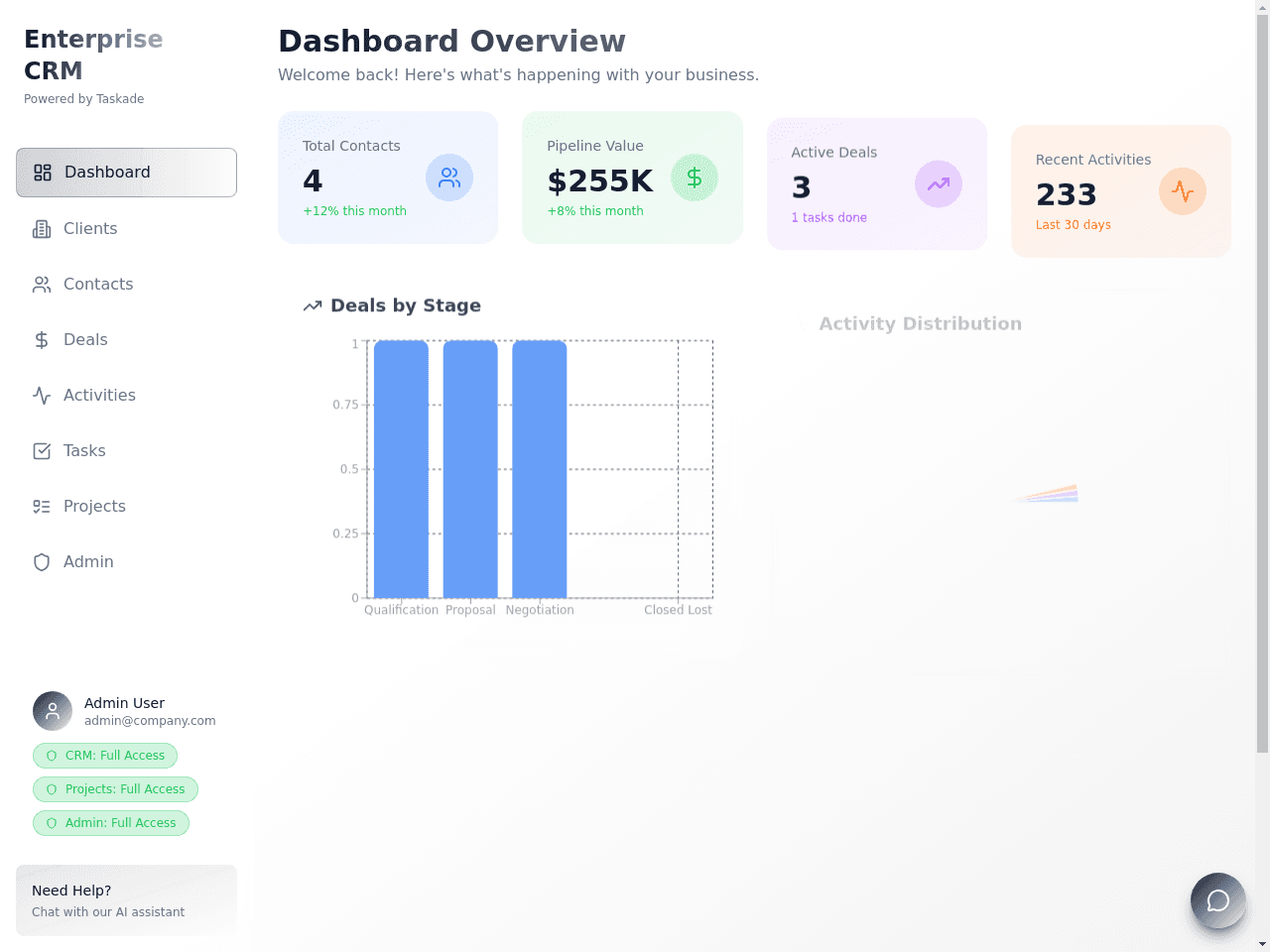This screenshot has width=1270, height=952.
Task: Navigate to Contacts section
Action: (x=126, y=285)
